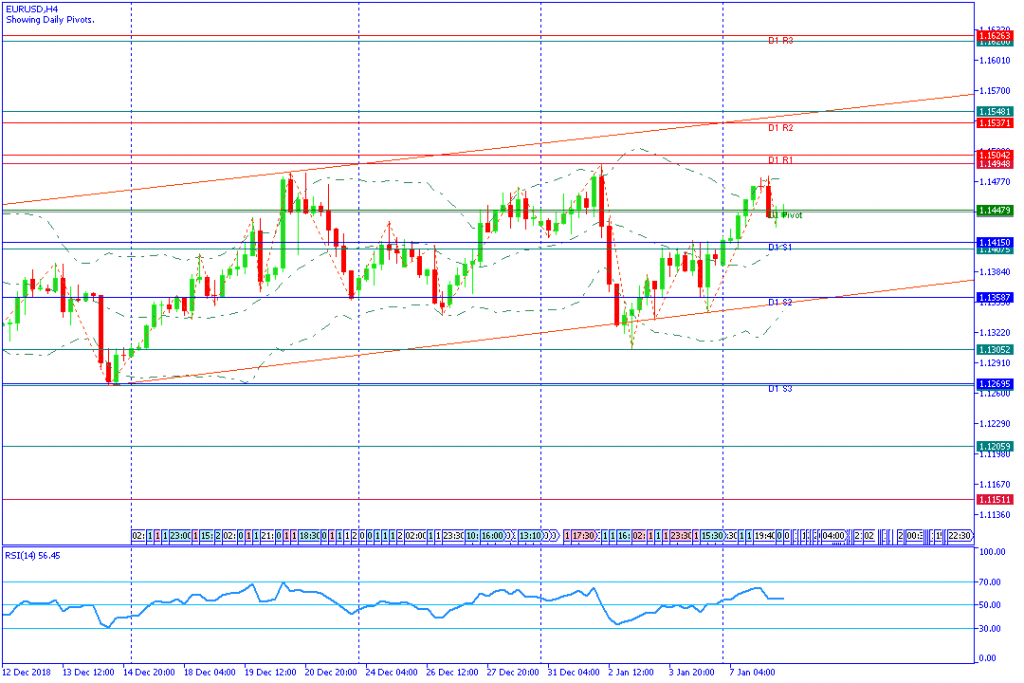Click the red 1.15371 price tag
The height and width of the screenshot is (683, 1024).
tap(997, 122)
